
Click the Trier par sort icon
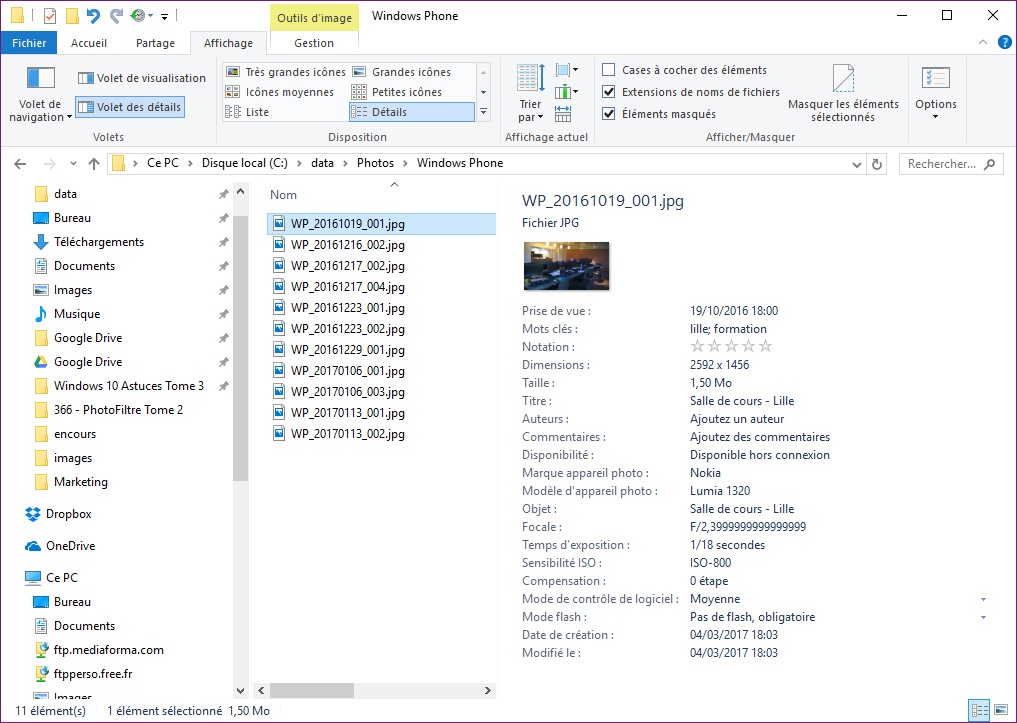(x=530, y=79)
